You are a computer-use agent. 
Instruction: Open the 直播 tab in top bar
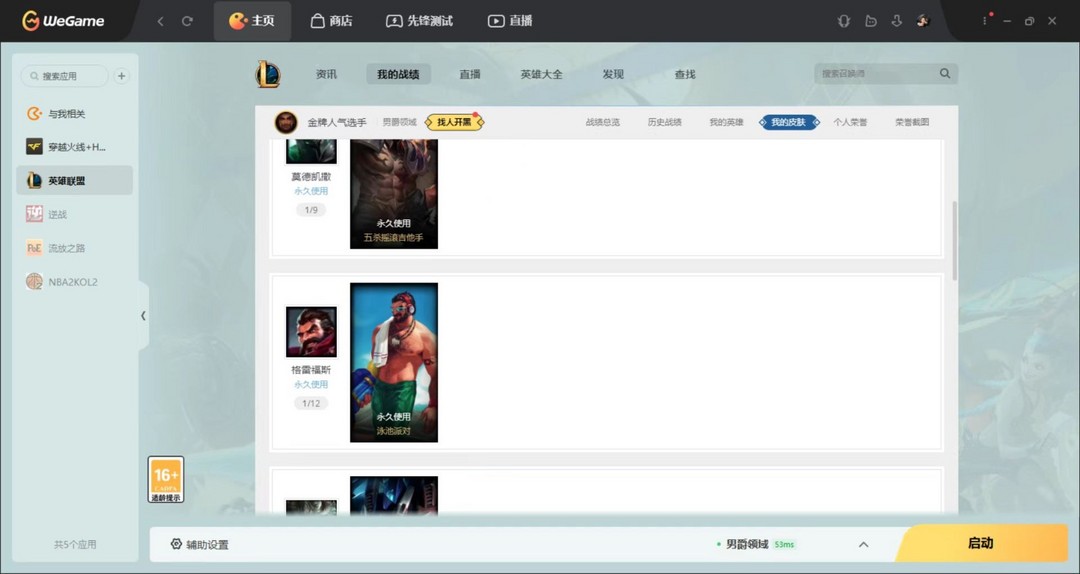coord(510,21)
